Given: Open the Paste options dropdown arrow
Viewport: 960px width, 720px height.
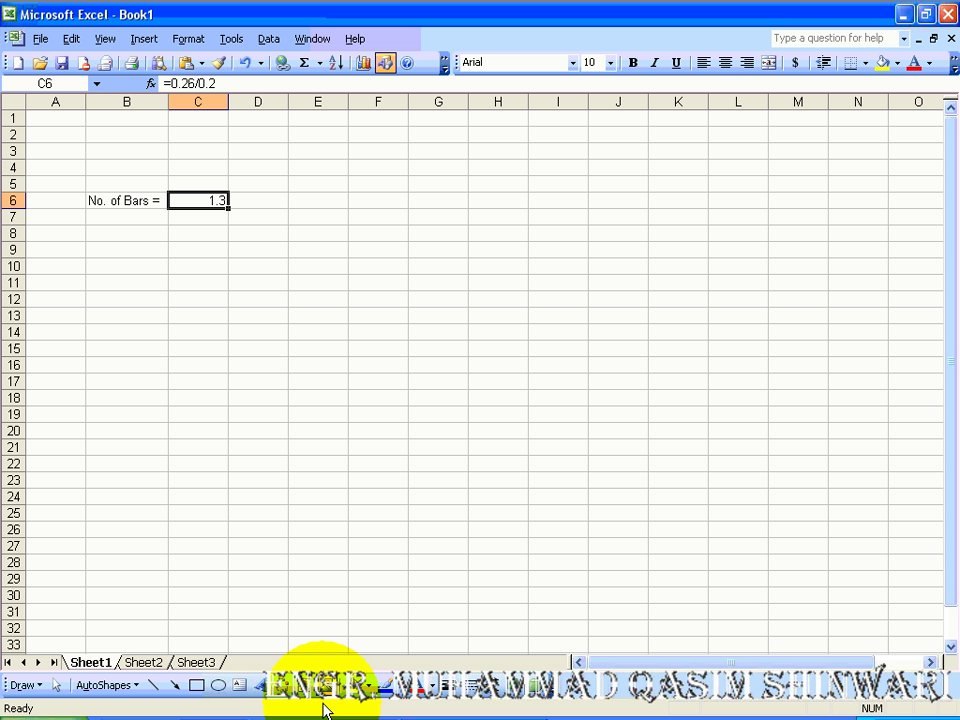Looking at the screenshot, I should click(202, 63).
